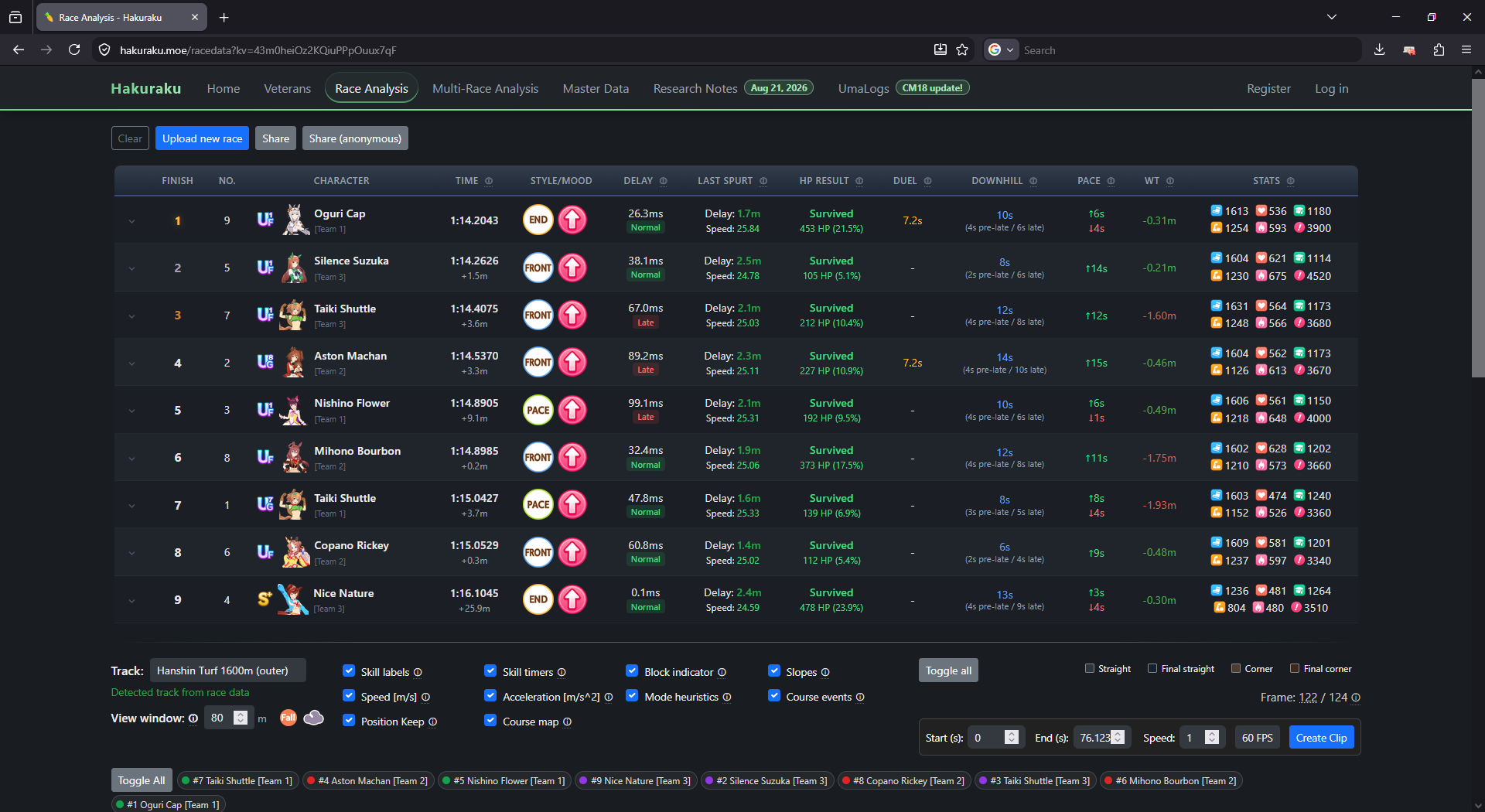Expand the Aston Machan row details

[x=131, y=363]
